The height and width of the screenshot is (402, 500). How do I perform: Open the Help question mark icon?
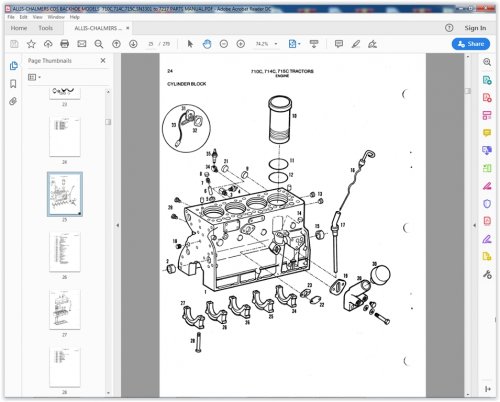(449, 28)
